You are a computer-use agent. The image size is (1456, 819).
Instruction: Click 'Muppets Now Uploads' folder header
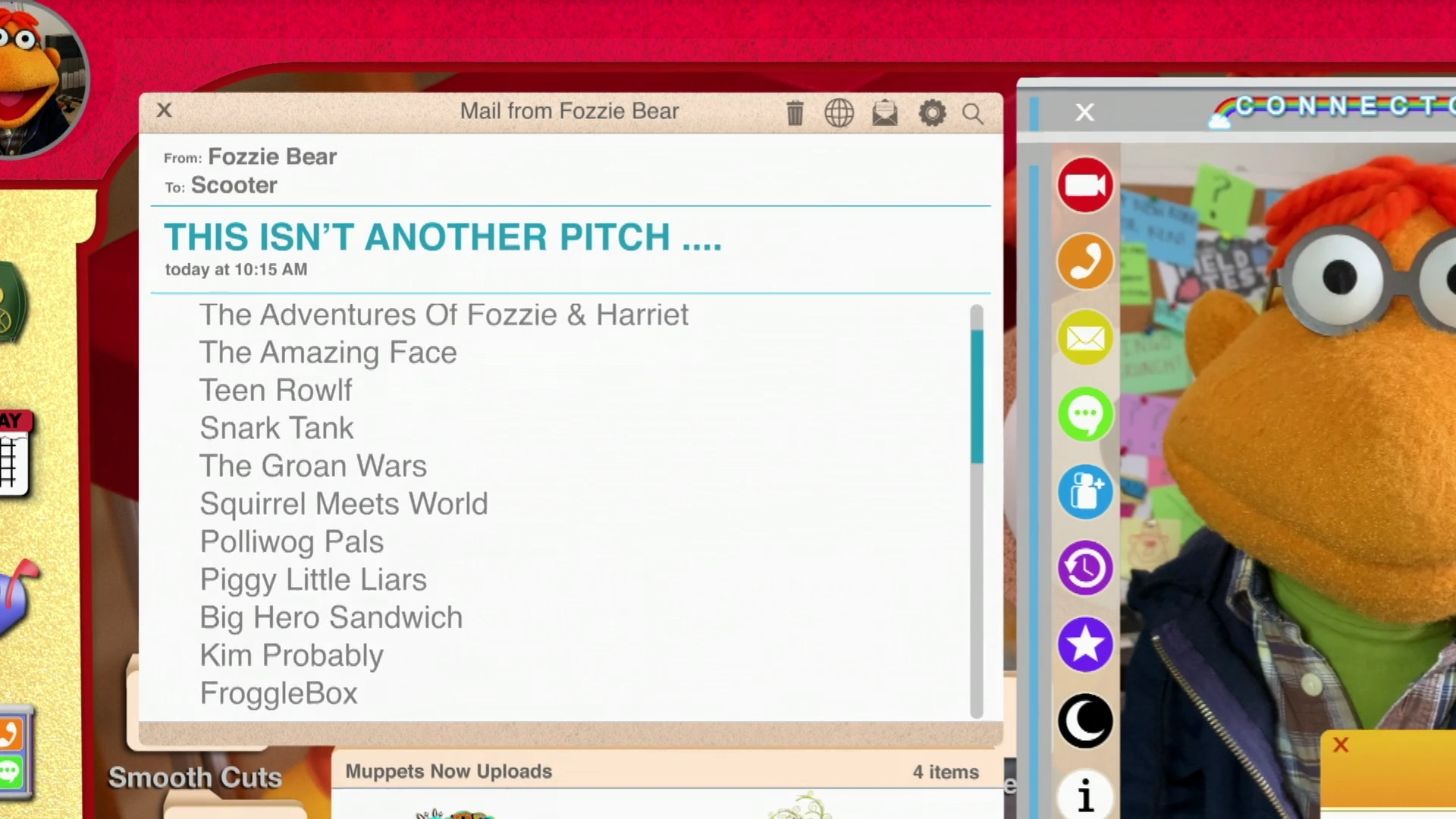(x=449, y=771)
